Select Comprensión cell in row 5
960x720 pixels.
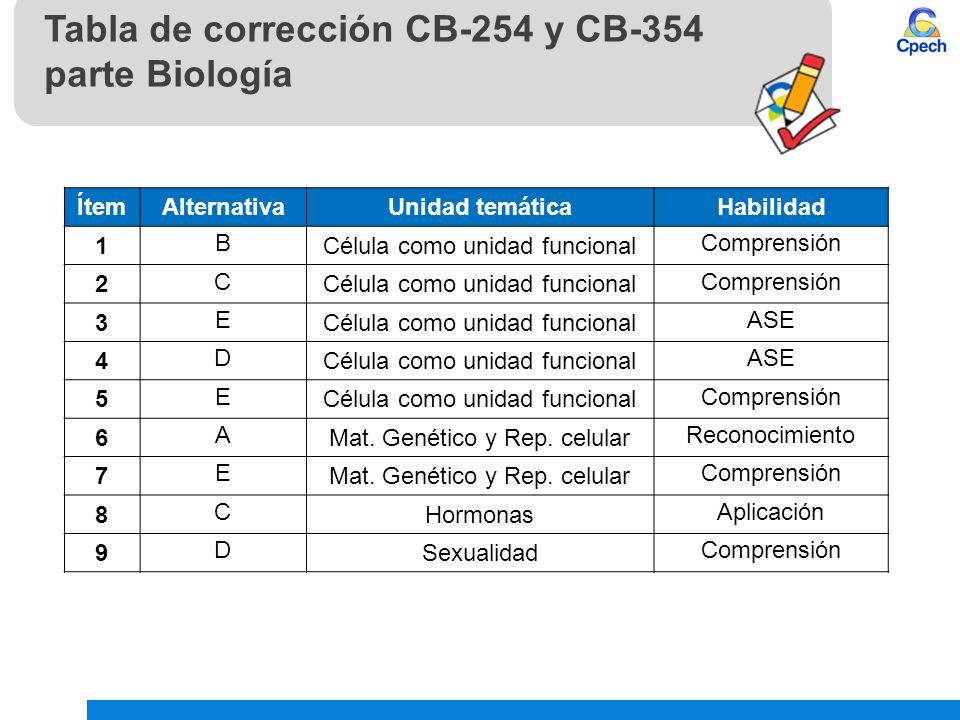(771, 399)
